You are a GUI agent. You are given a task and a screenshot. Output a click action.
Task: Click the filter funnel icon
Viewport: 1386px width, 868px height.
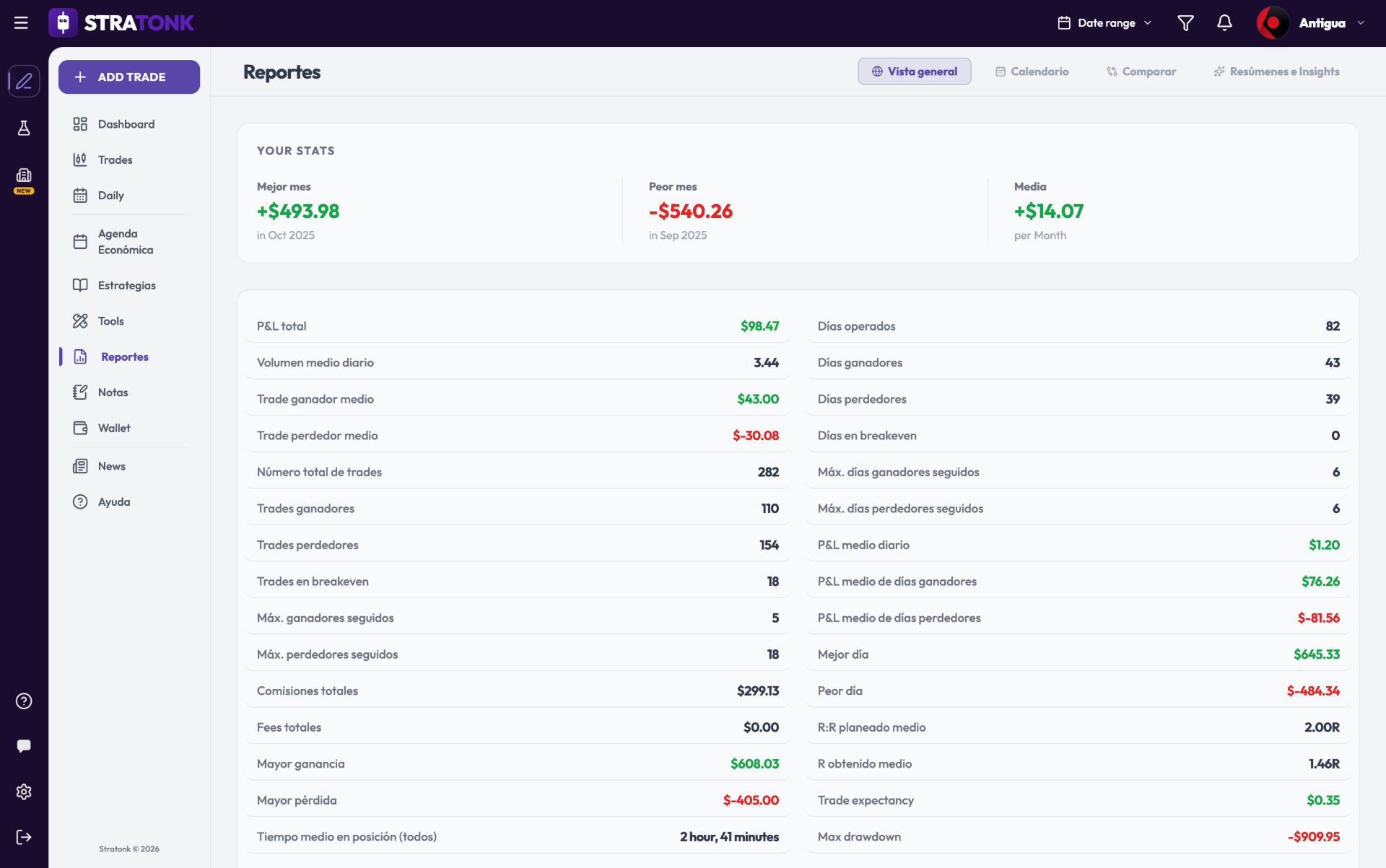coord(1185,23)
